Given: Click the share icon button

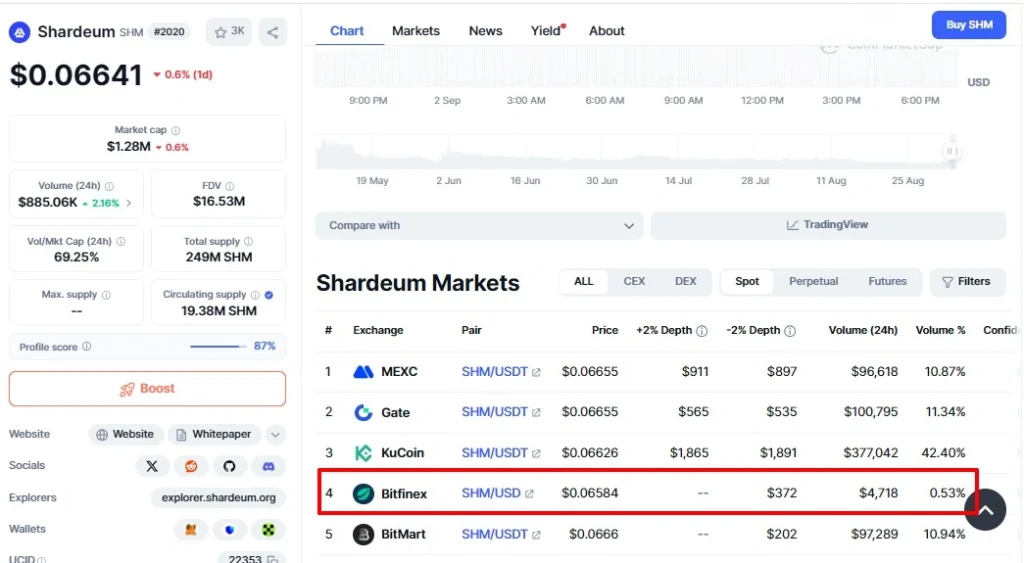Looking at the screenshot, I should (x=272, y=32).
